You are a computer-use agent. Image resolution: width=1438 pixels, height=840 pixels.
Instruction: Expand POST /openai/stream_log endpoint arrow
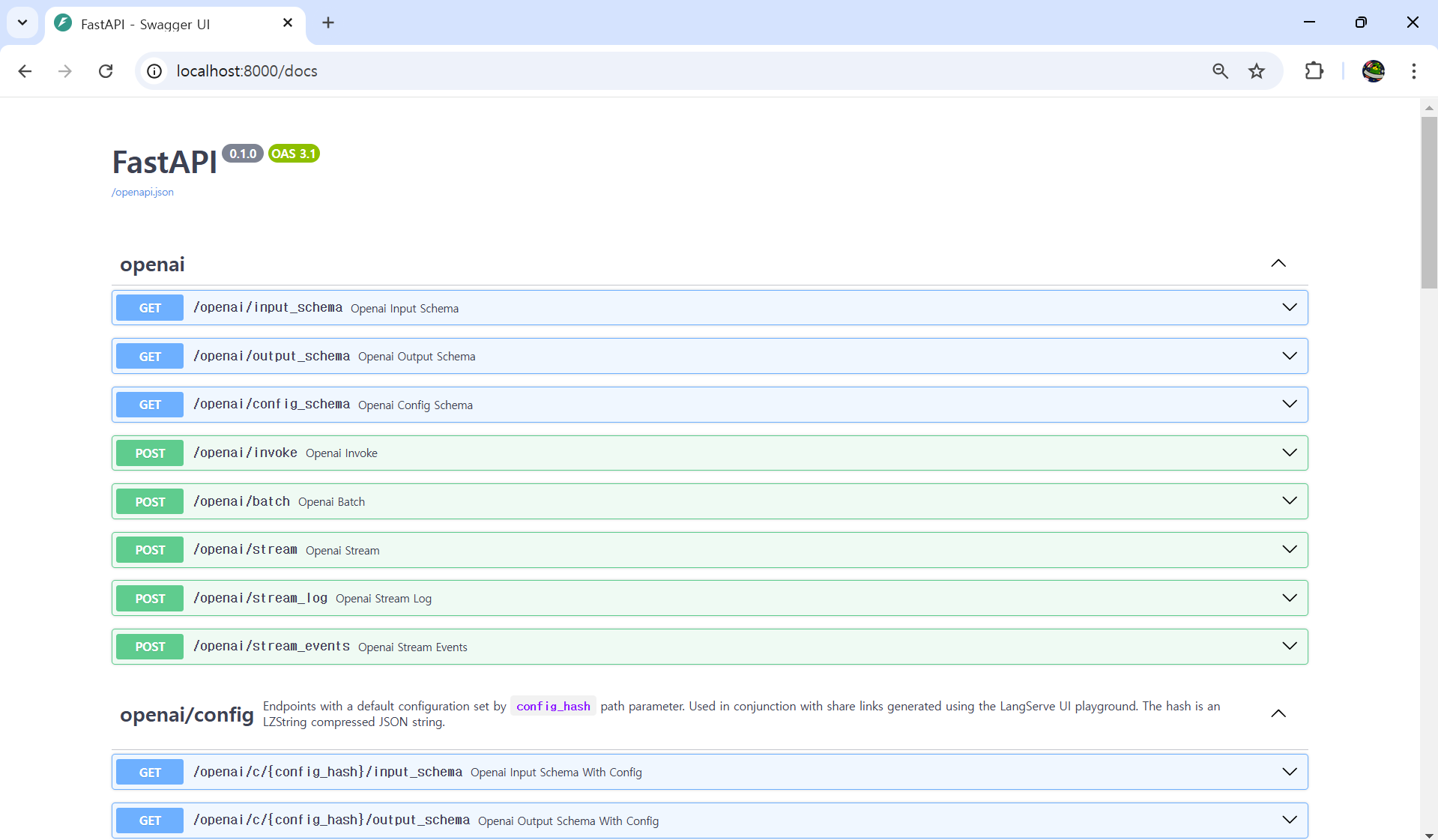point(1290,598)
